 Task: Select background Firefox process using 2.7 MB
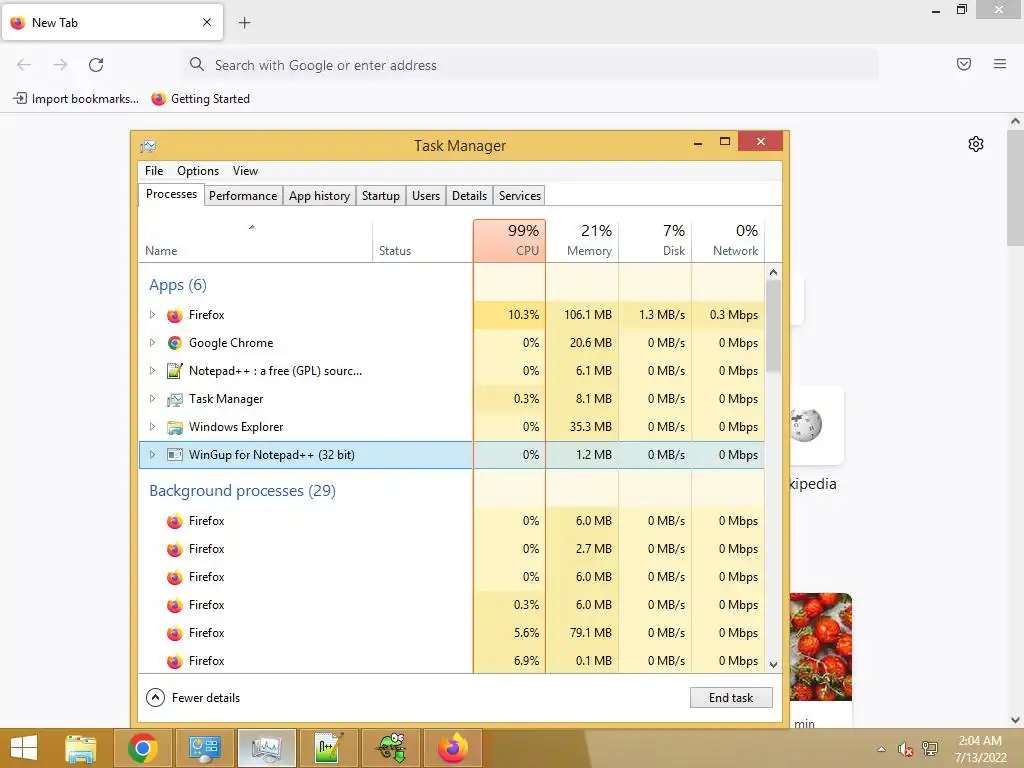pos(451,549)
